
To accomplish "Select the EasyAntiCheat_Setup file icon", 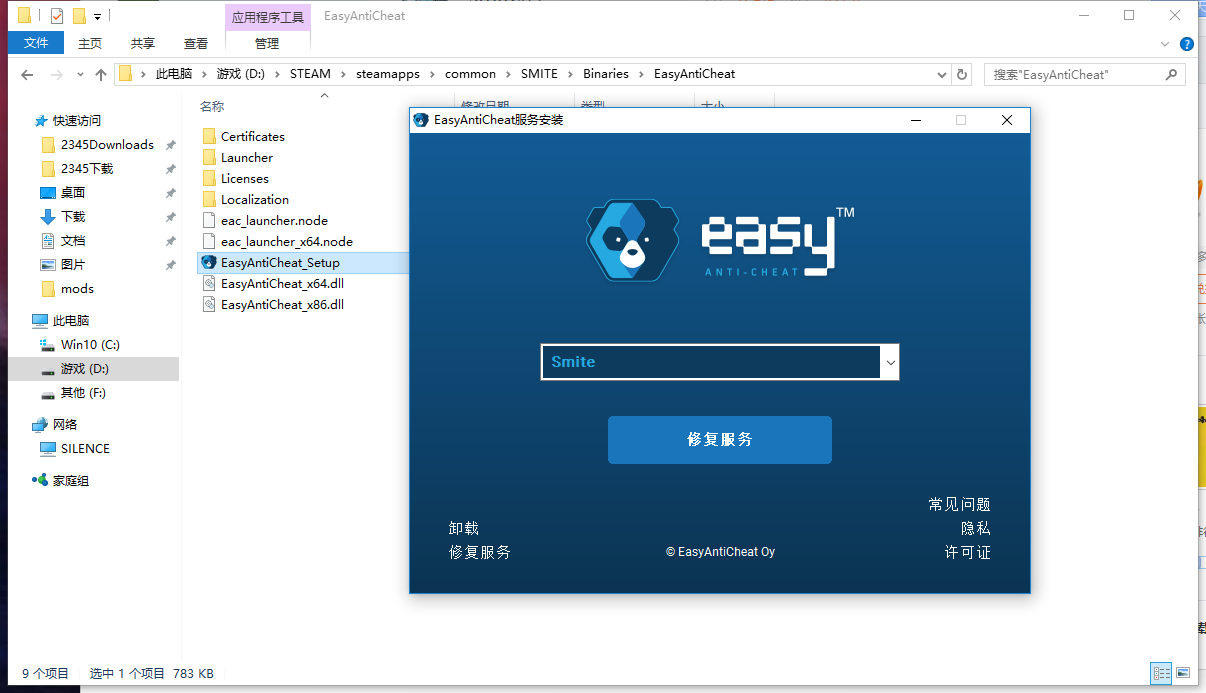I will tap(209, 262).
